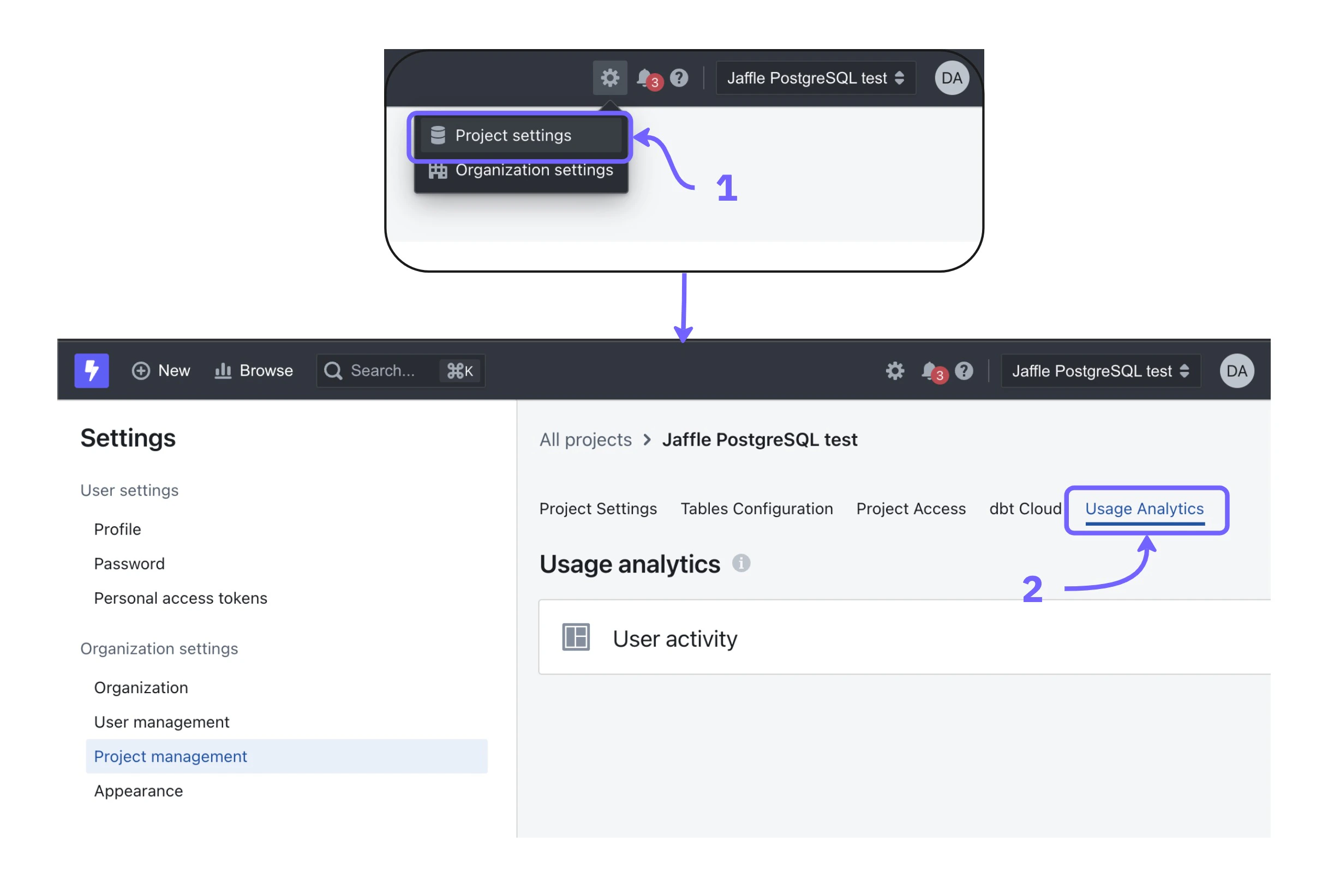Screen dimensions: 1328x896
Task: Click help question mark in top panel
Action: (679, 77)
